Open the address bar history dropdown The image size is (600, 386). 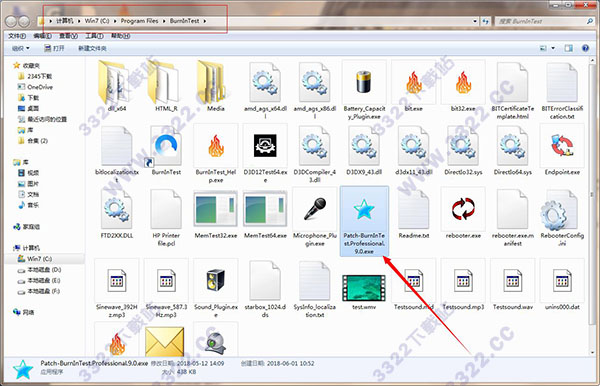(475, 21)
